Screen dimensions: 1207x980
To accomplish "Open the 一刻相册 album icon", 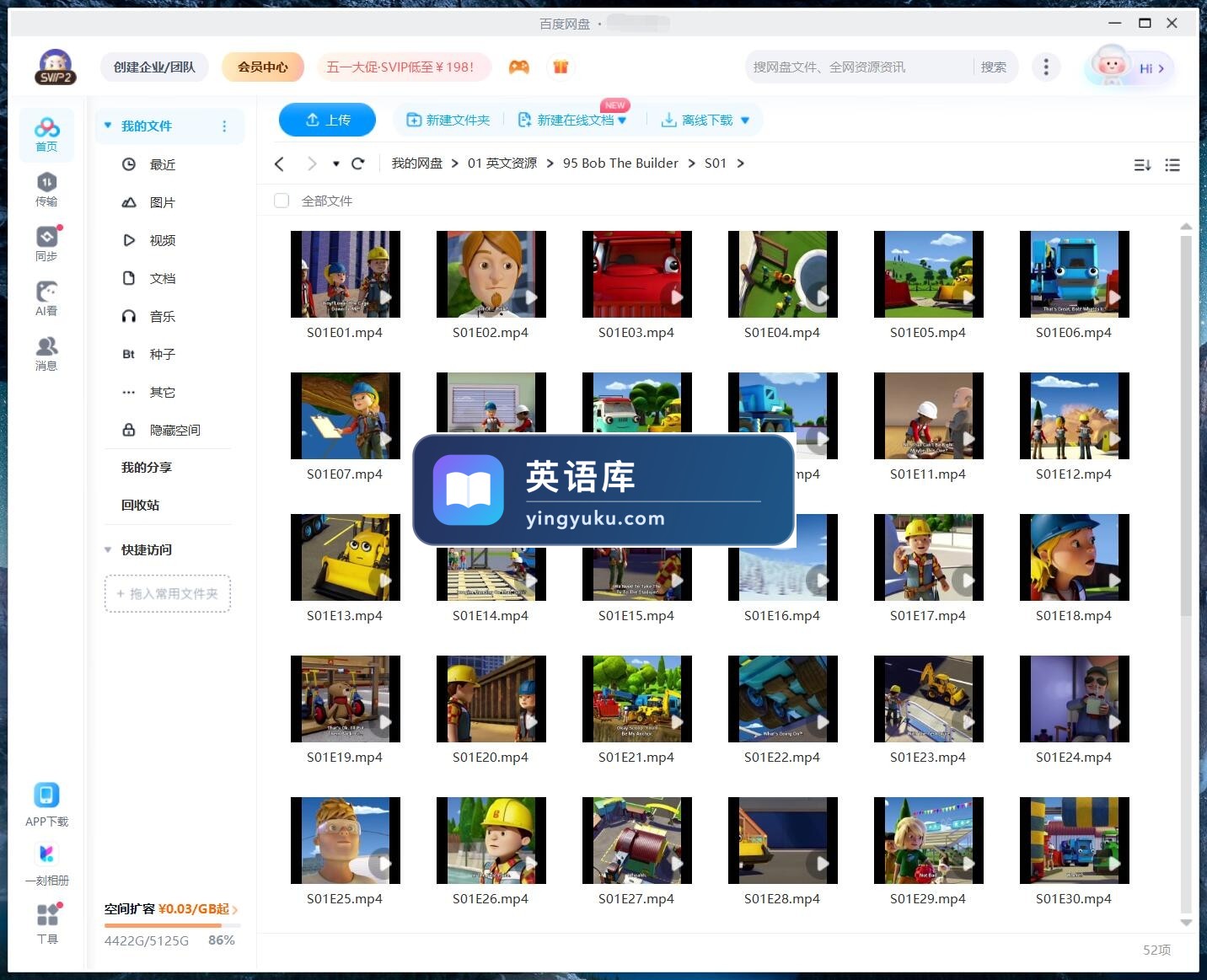I will [46, 865].
